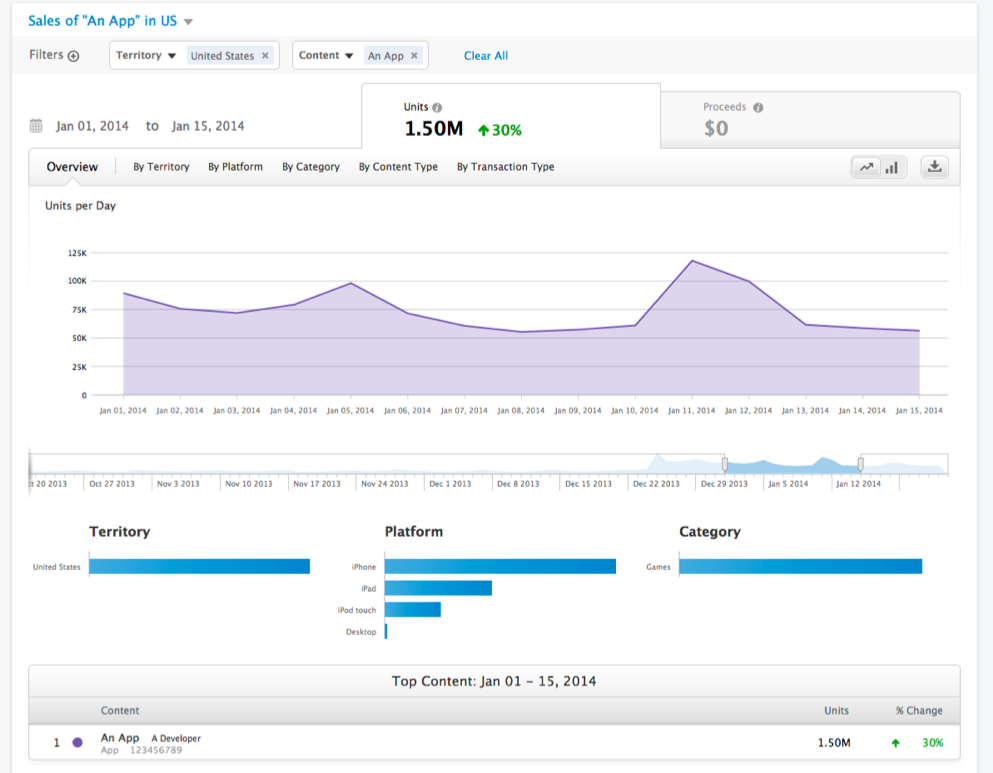Switch to line chart view
Viewport: 993px width, 773px height.
tap(866, 168)
